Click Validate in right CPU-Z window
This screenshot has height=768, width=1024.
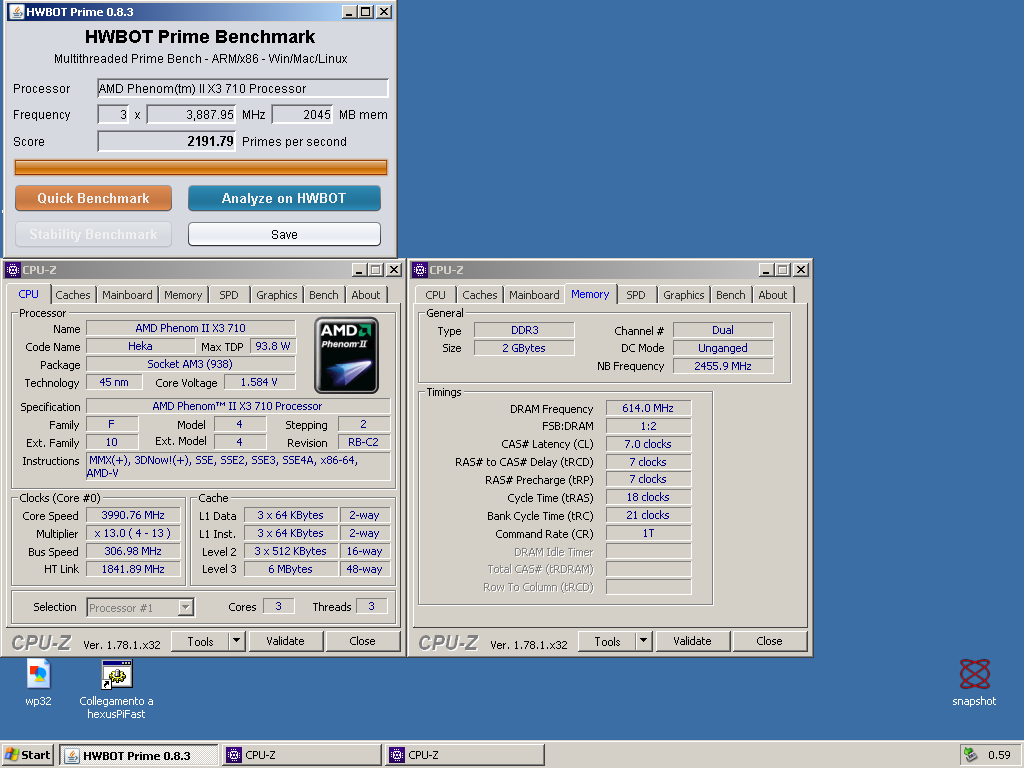(692, 641)
